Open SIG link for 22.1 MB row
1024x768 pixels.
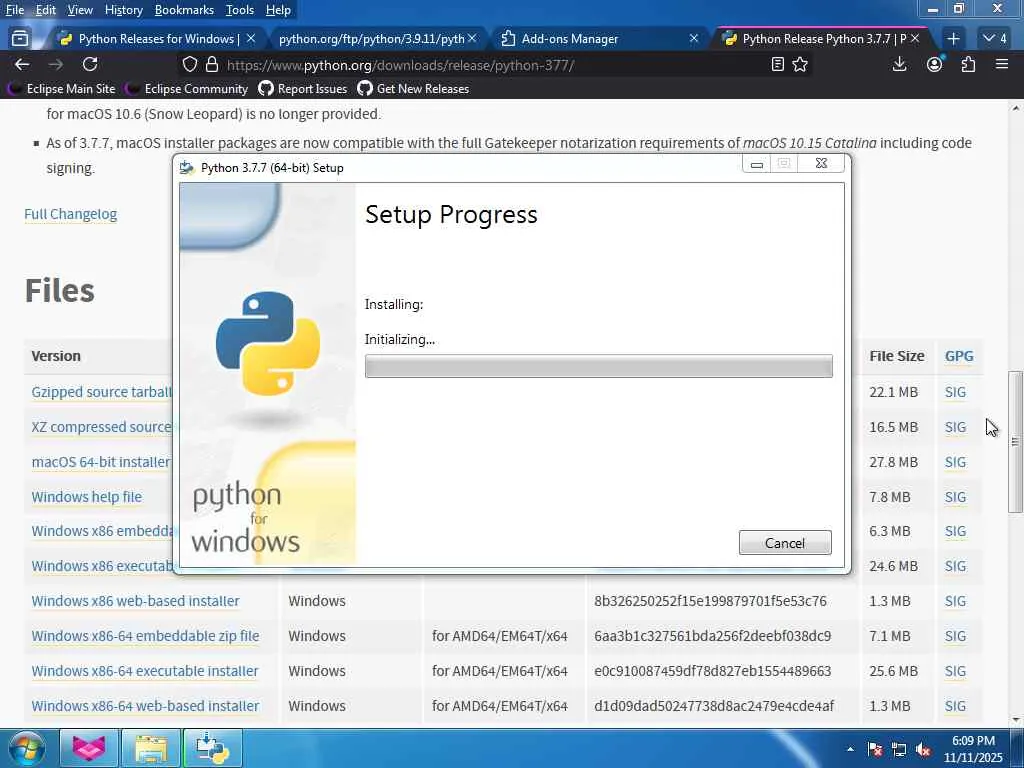(x=955, y=392)
